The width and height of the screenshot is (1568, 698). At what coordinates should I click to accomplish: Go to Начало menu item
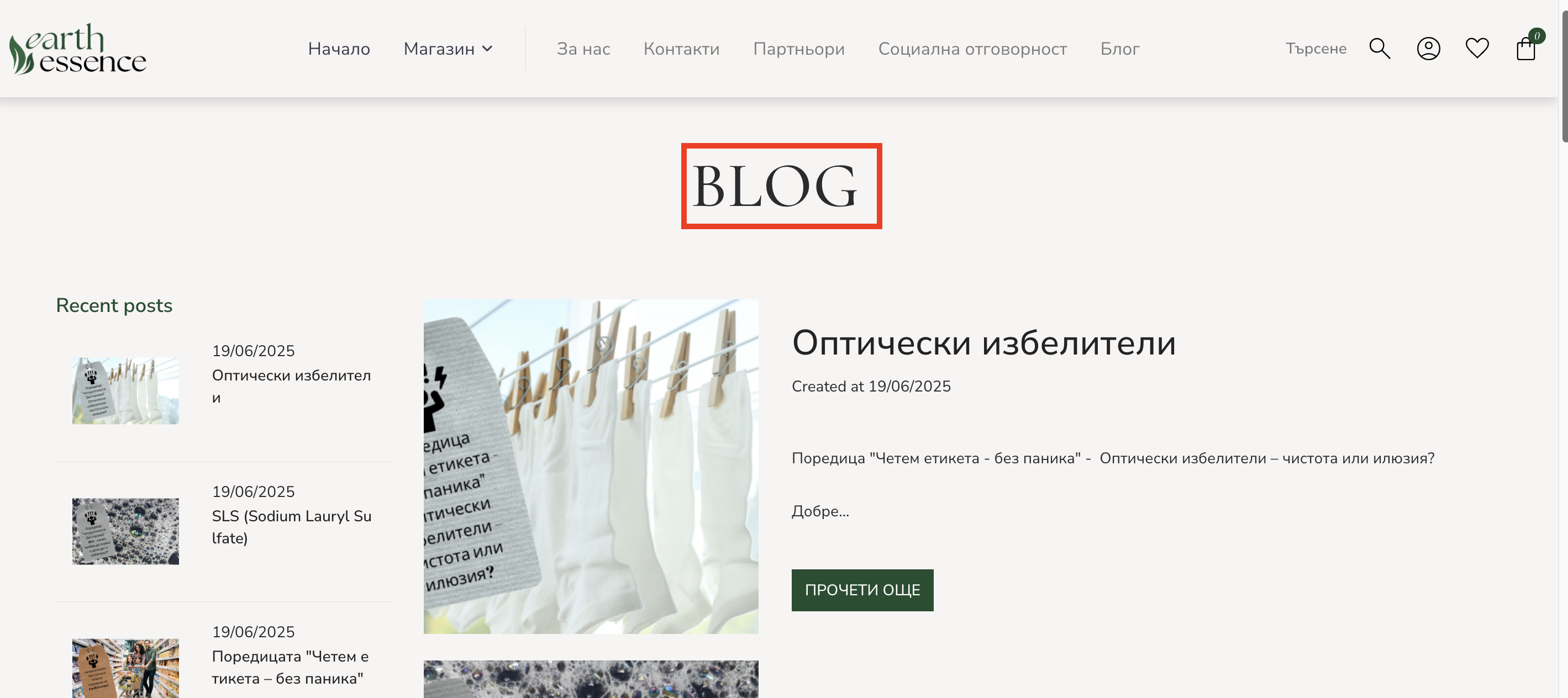339,49
